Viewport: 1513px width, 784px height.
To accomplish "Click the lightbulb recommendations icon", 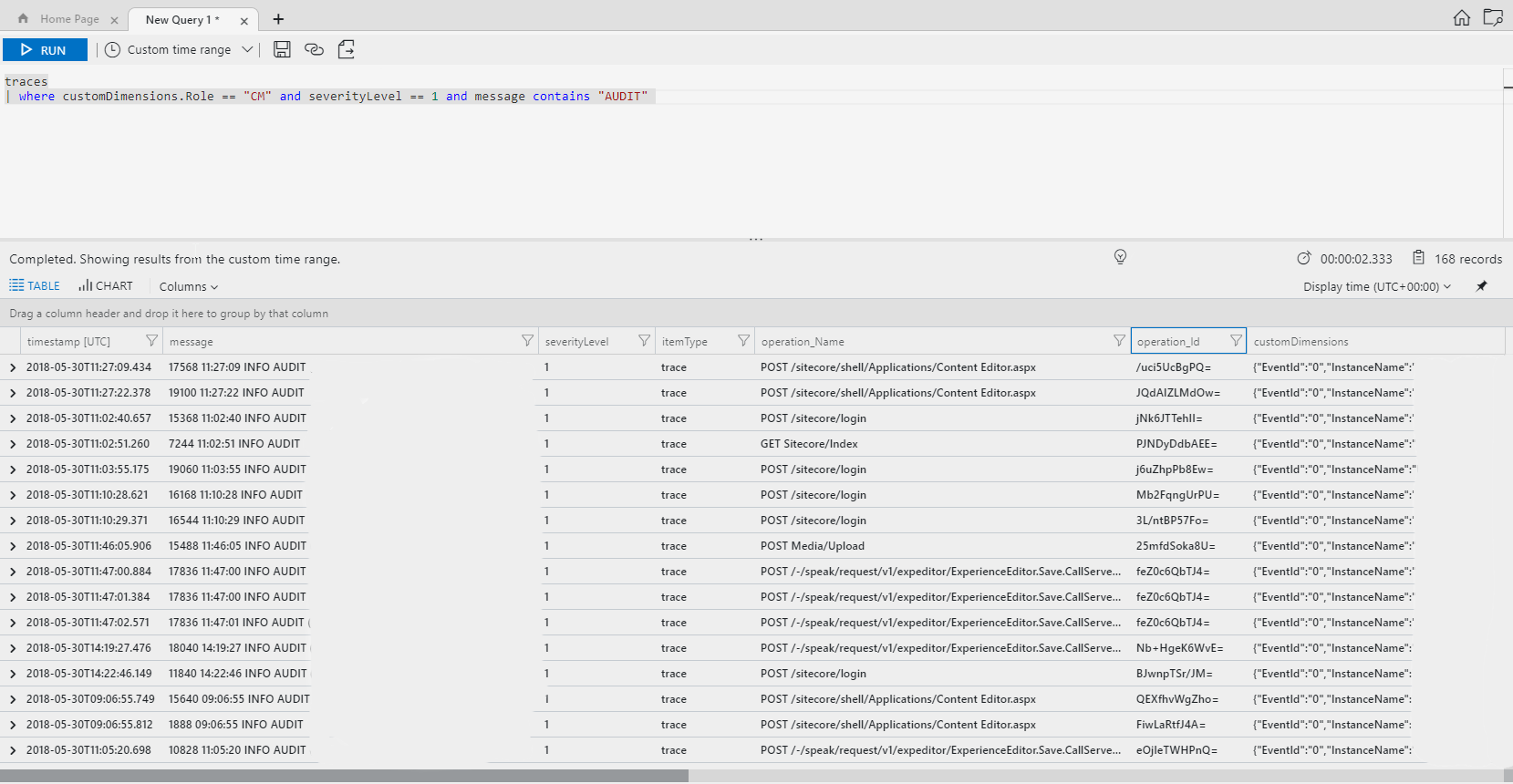I will [x=1120, y=257].
